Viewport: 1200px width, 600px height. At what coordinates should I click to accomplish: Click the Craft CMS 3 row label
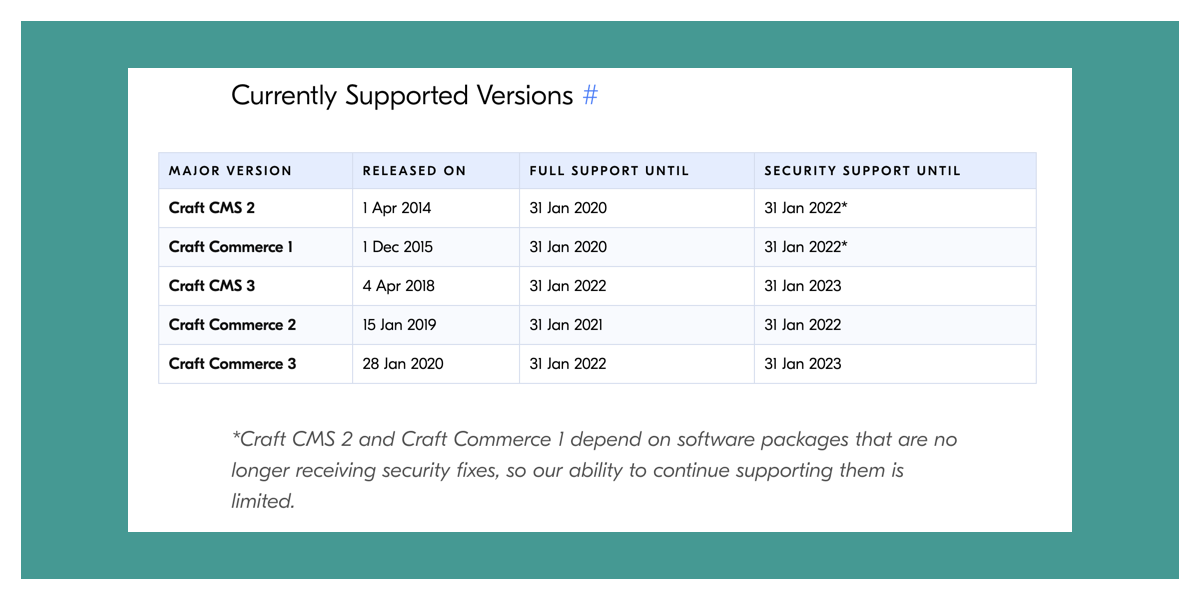point(212,286)
